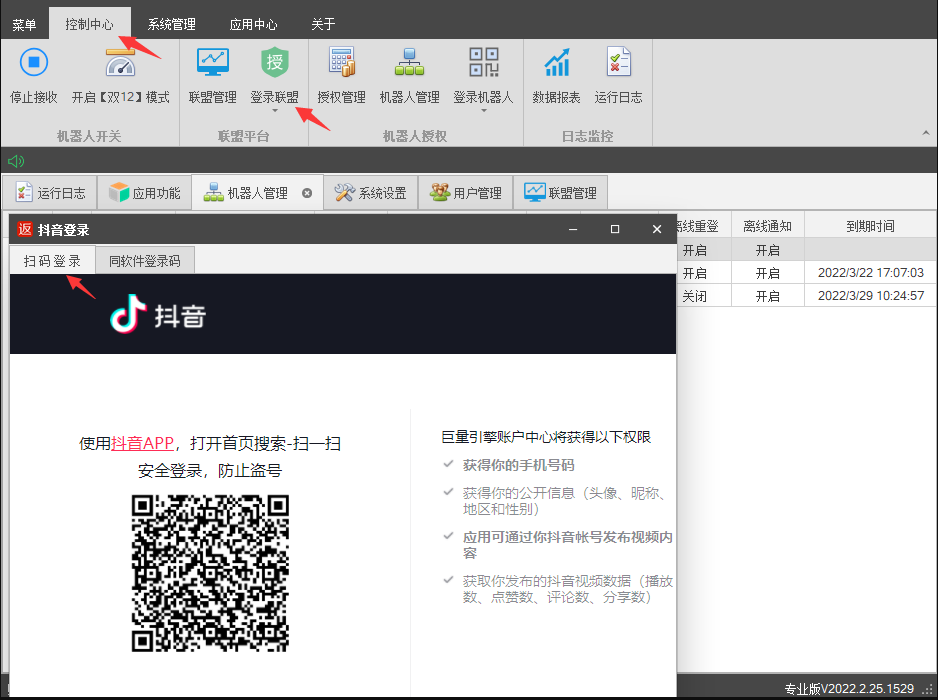Click the 应用可通过你抖音帐号发布视频内容 permission text
Image resolution: width=938 pixels, height=700 pixels.
[568, 544]
